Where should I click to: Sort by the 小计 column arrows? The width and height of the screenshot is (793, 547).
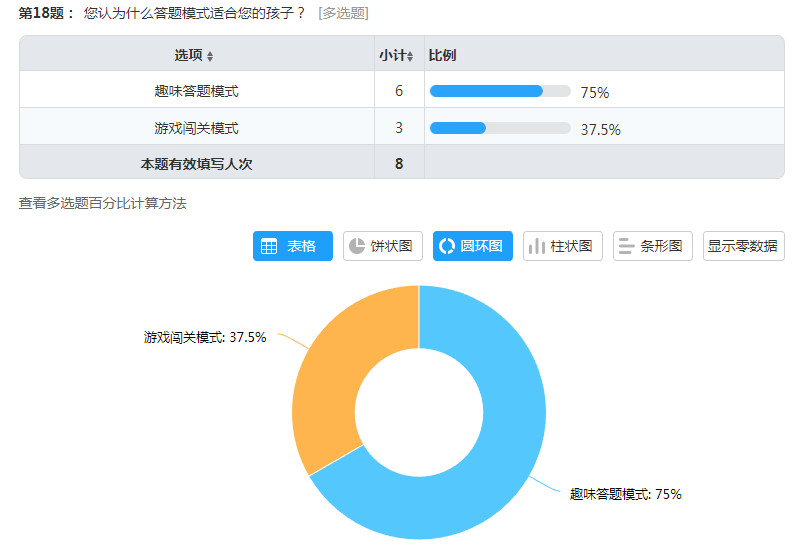410,56
